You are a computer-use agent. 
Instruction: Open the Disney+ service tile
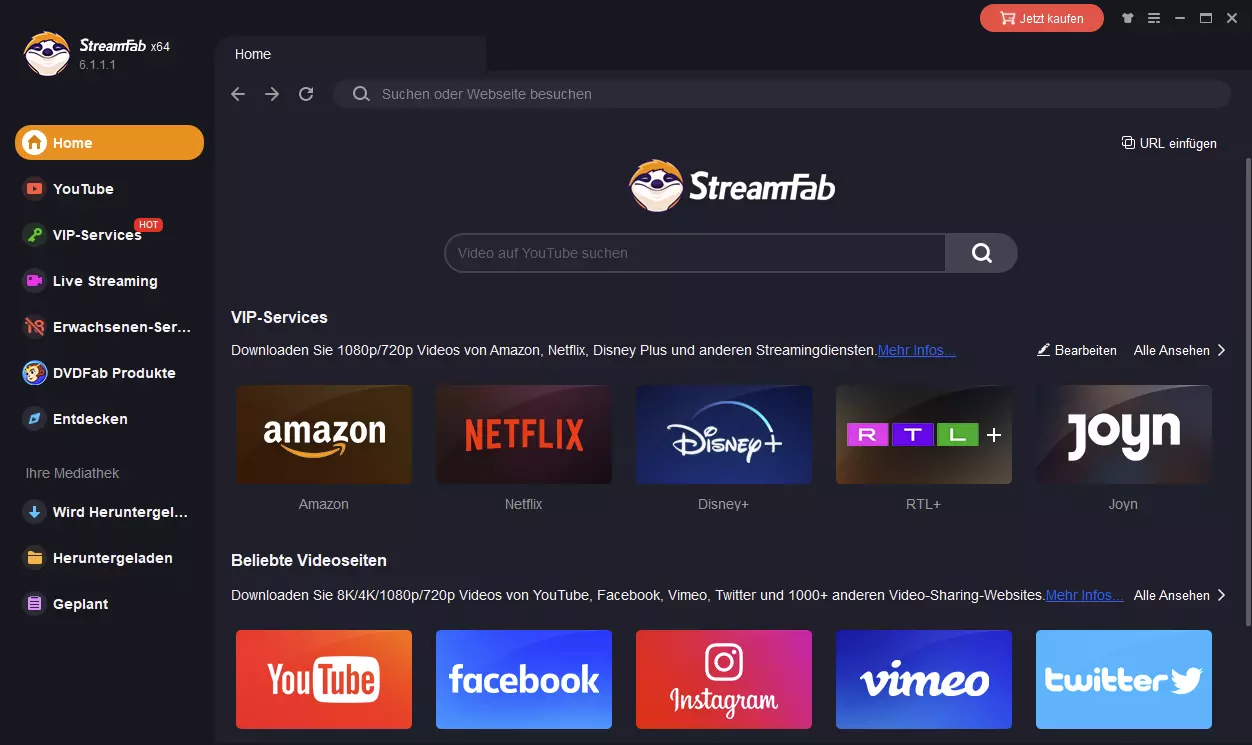(724, 435)
